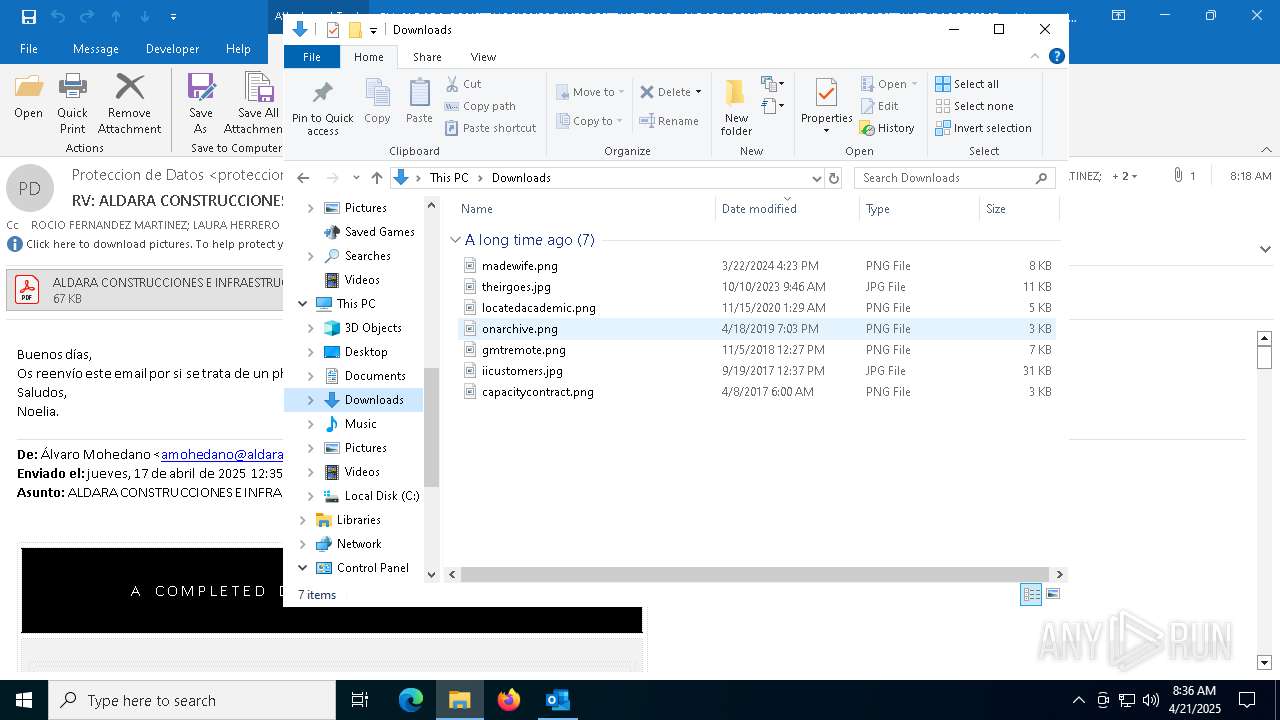Open Outlook Developer tab
Screen dimensions: 1280x720
(x=172, y=49)
